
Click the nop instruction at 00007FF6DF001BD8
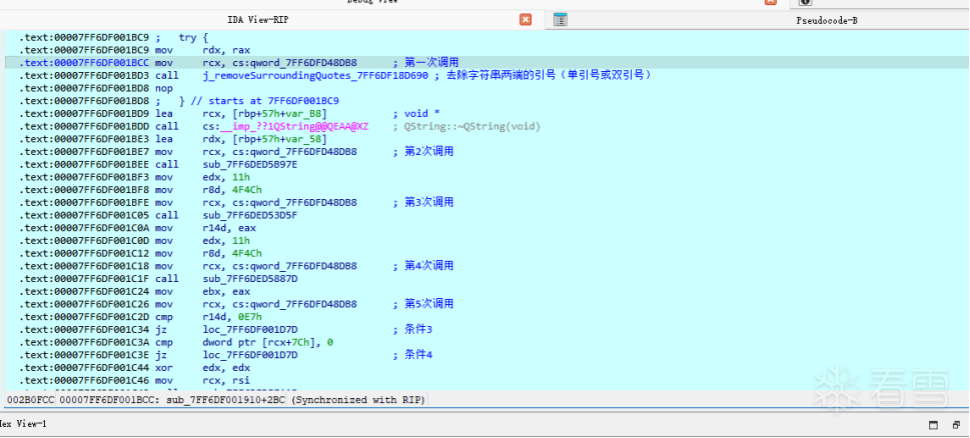[163, 88]
